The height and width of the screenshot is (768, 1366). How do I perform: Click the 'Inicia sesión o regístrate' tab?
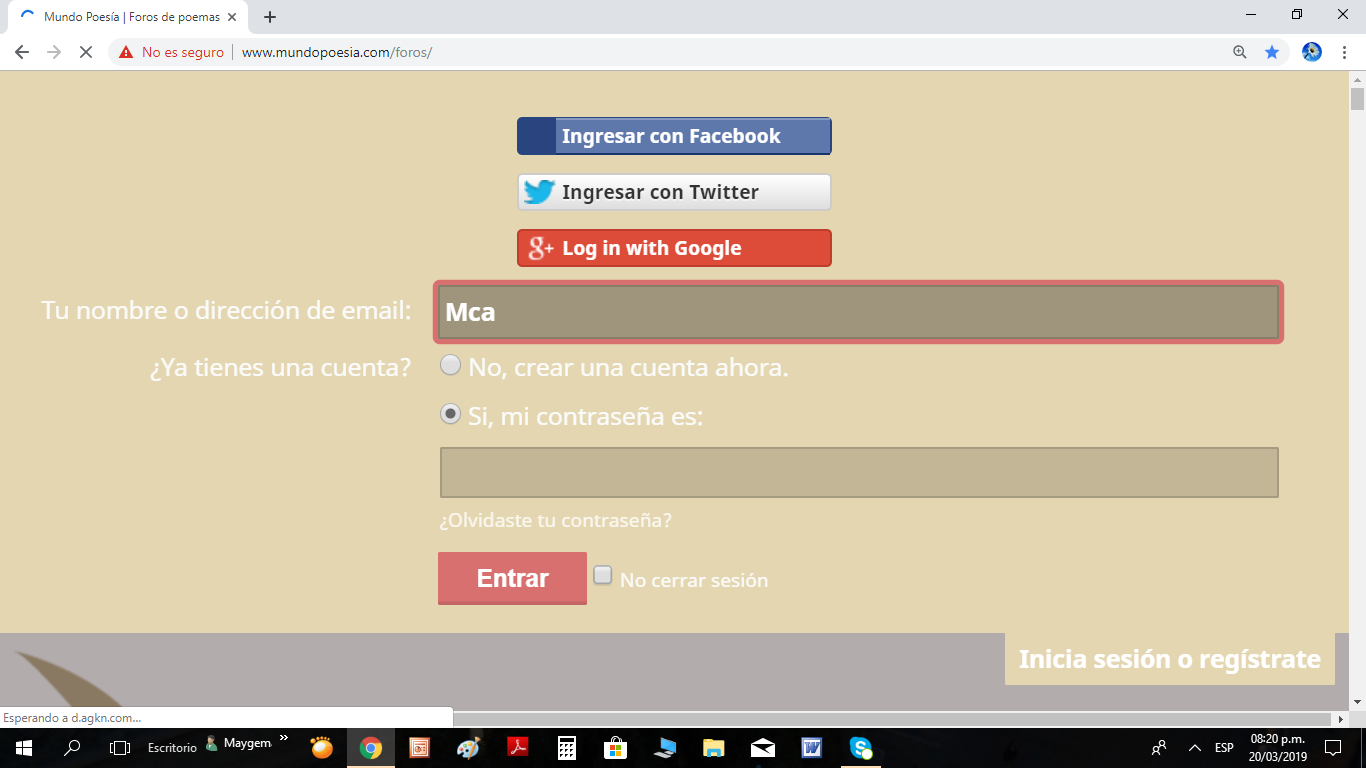[1169, 659]
